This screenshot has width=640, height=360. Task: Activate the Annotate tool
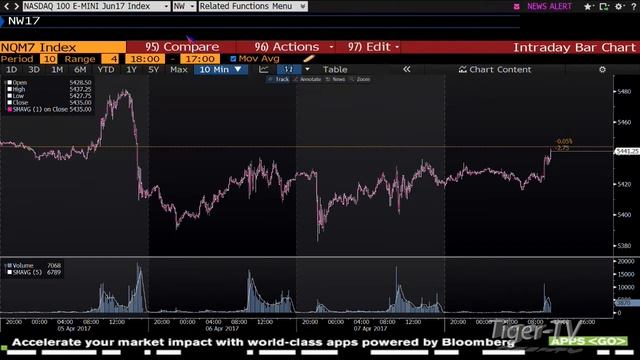point(307,79)
